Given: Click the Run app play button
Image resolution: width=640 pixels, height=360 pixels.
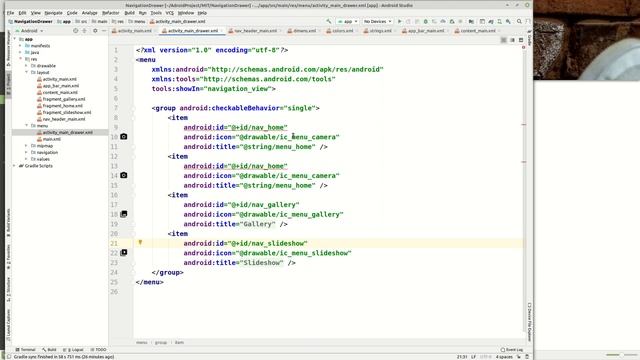Looking at the screenshot, I should (x=400, y=21).
